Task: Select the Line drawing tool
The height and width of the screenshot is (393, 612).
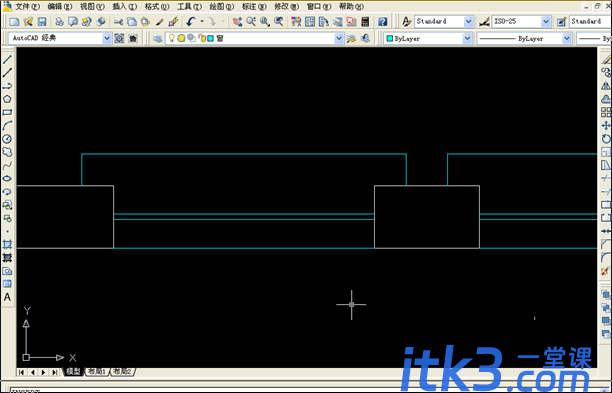Action: (x=7, y=59)
